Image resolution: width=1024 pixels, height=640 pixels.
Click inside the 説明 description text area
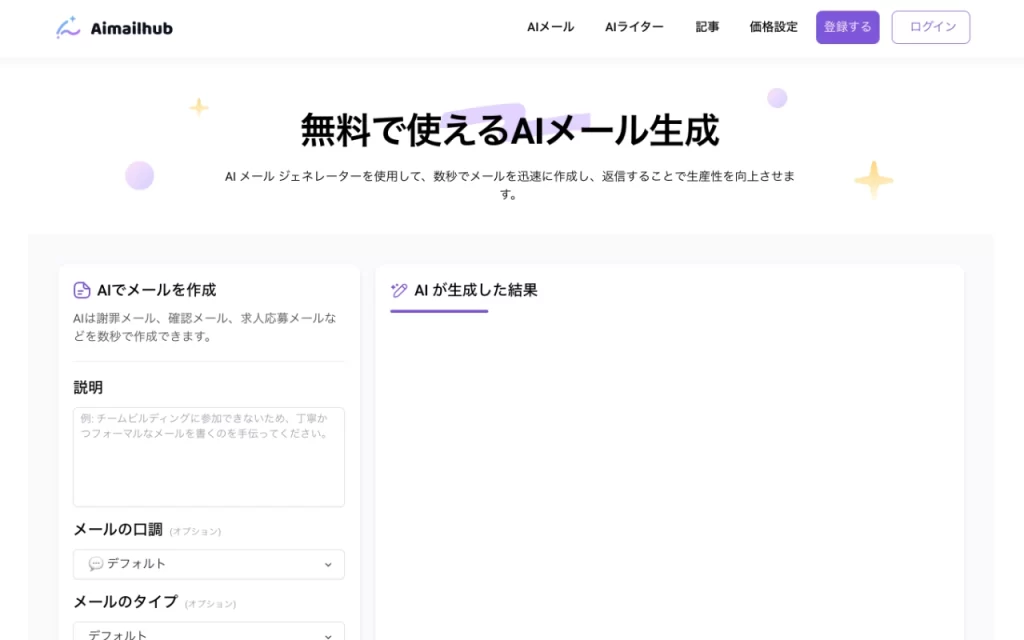pyautogui.click(x=208, y=456)
